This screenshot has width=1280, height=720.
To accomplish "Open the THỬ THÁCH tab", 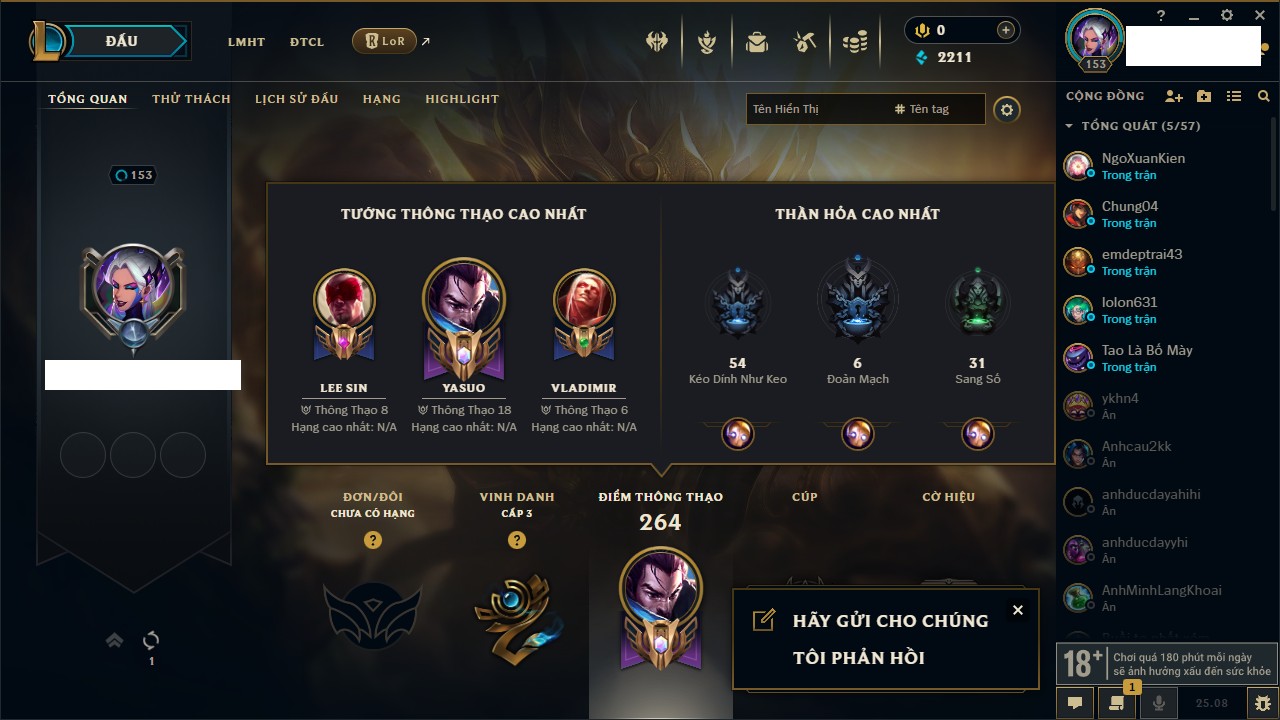I will click(x=191, y=99).
